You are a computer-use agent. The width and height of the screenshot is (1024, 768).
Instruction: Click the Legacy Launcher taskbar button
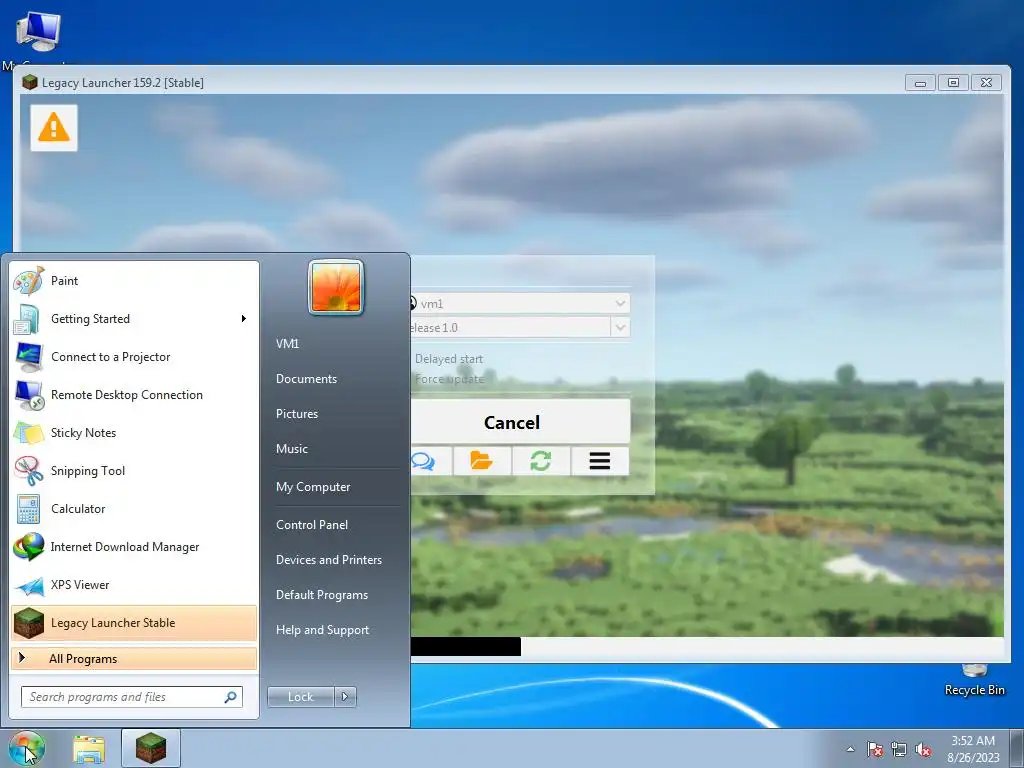(151, 748)
